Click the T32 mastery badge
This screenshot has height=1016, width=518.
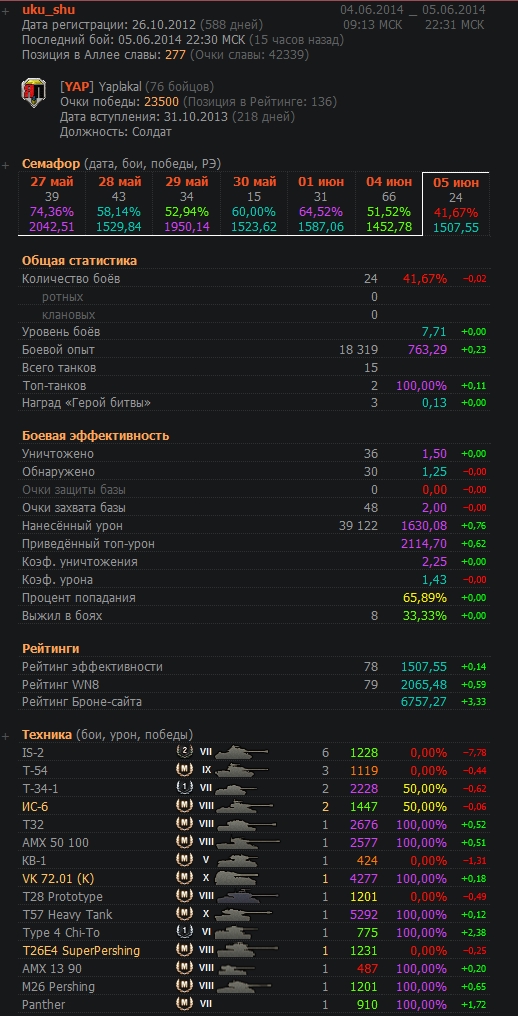pyautogui.click(x=185, y=824)
